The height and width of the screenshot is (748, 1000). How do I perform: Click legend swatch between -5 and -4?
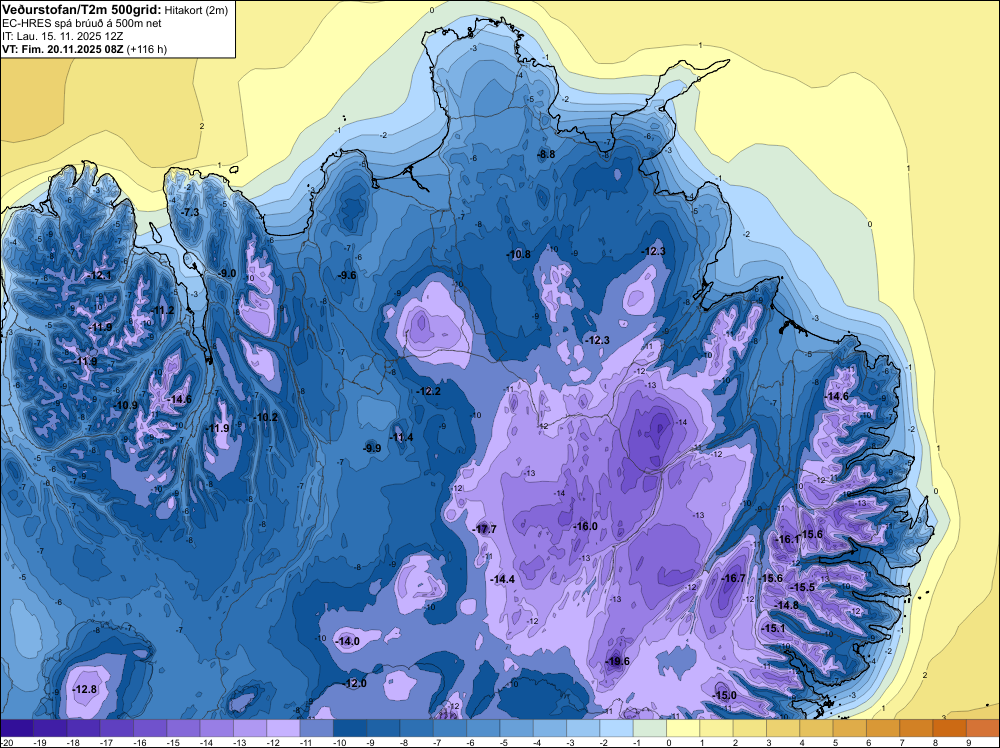pos(516,728)
